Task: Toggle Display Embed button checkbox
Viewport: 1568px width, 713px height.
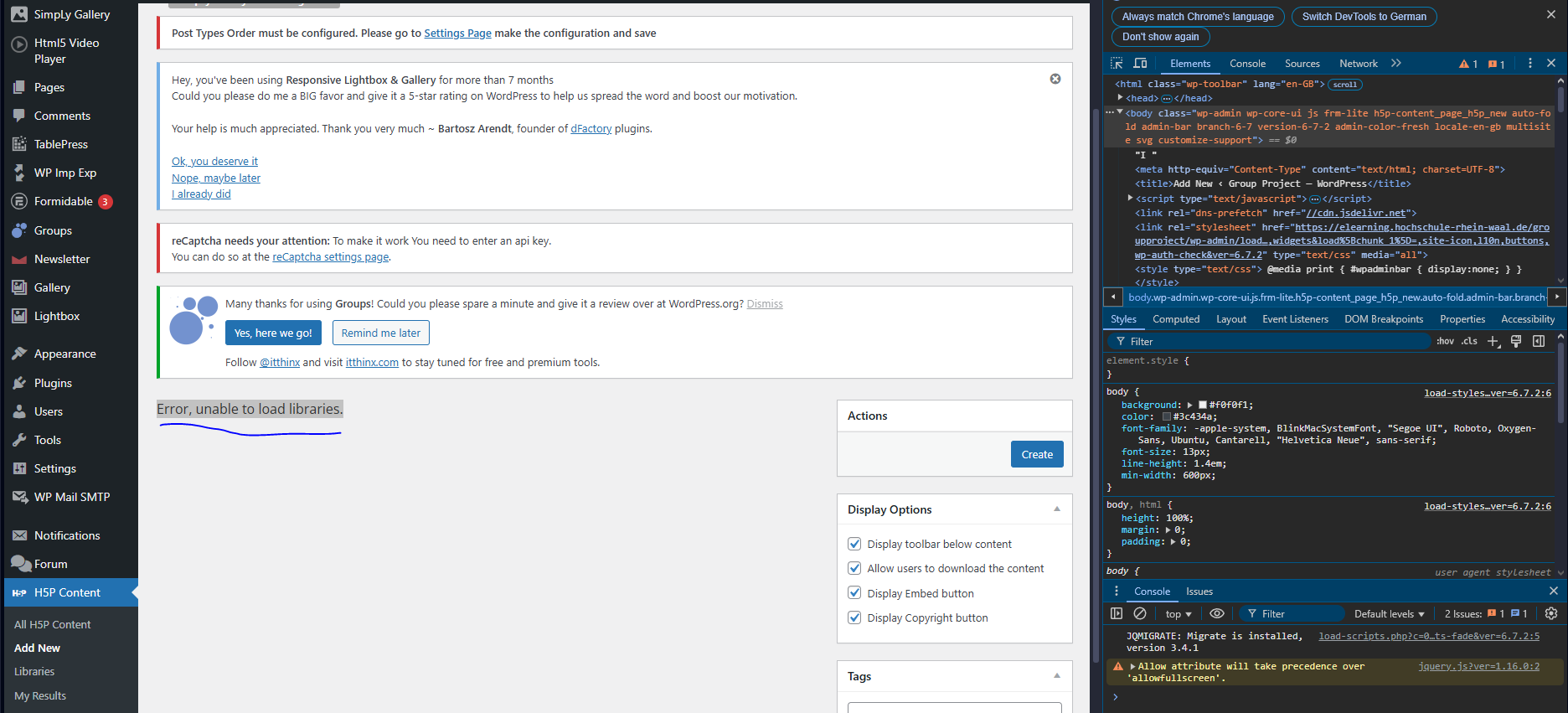Action: [x=854, y=593]
